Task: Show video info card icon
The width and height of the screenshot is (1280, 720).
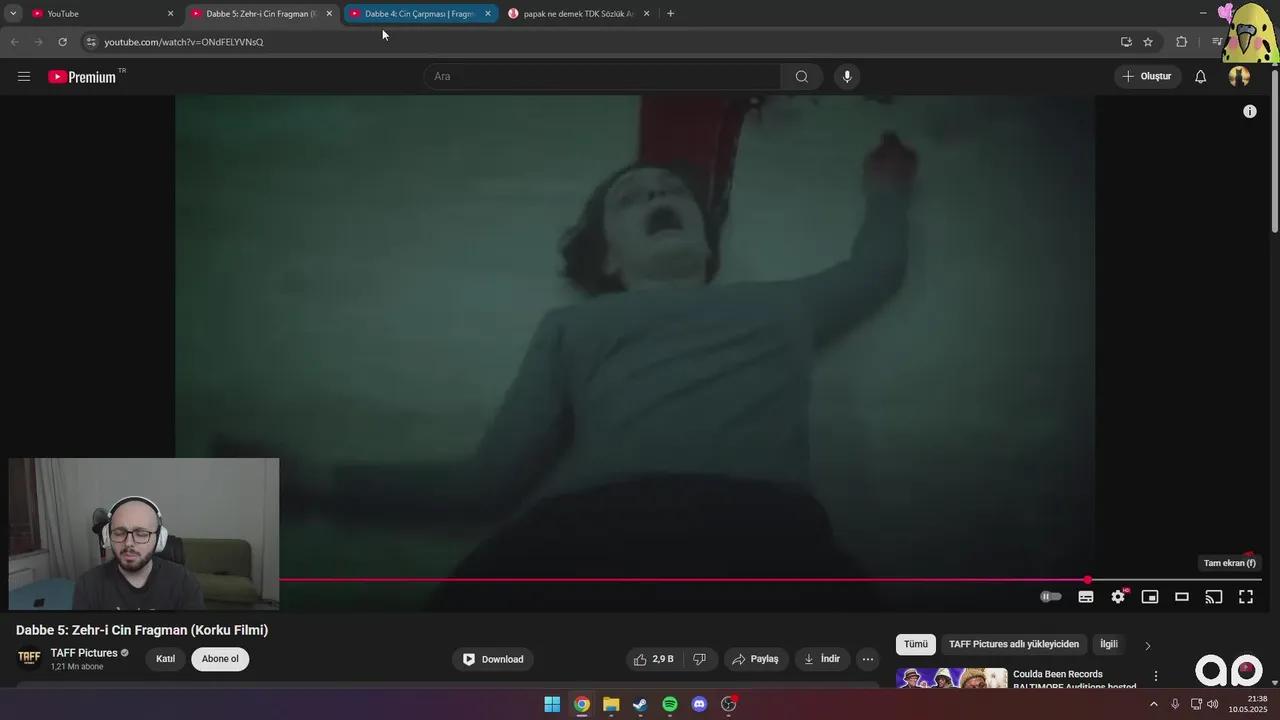Action: (1249, 111)
